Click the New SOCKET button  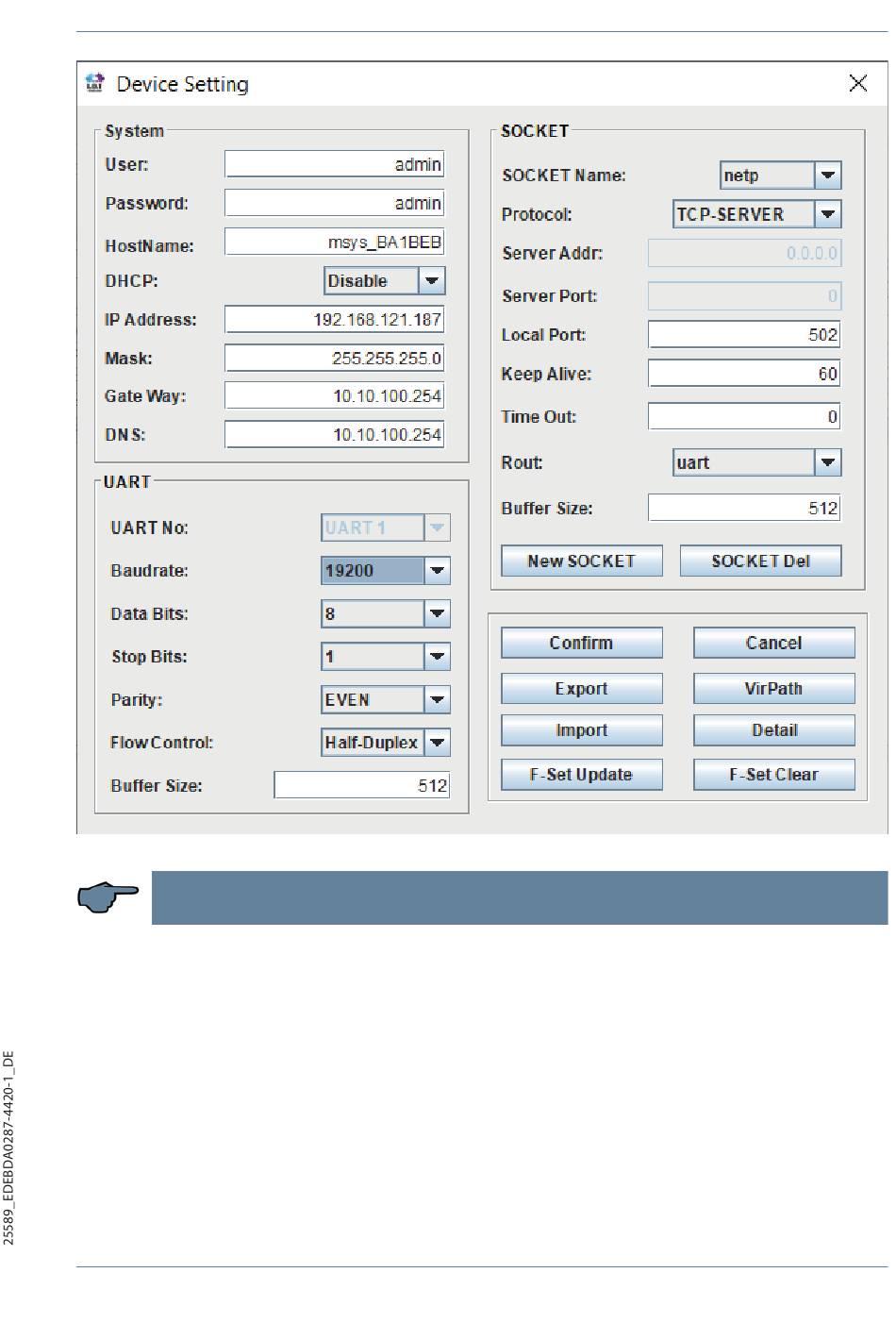click(x=581, y=561)
